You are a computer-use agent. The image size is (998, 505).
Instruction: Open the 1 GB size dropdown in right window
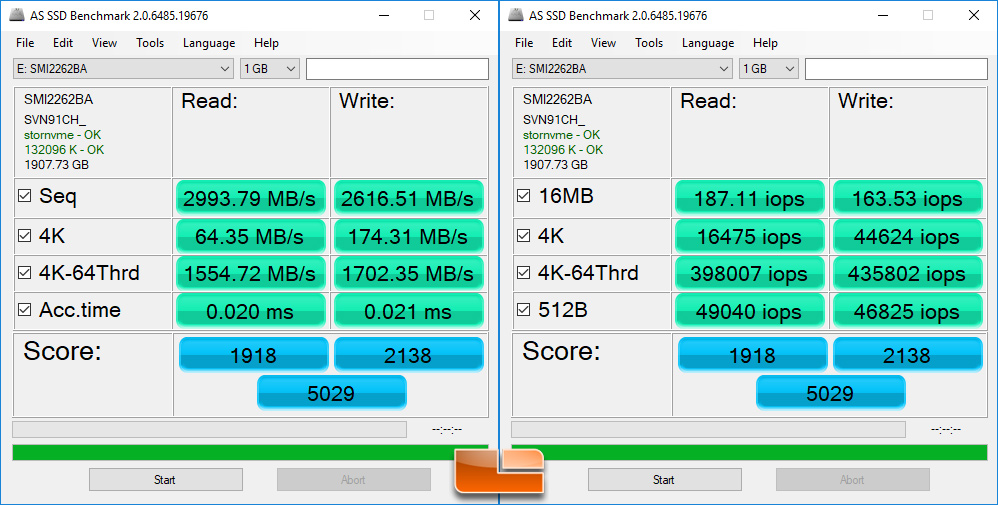[x=769, y=69]
